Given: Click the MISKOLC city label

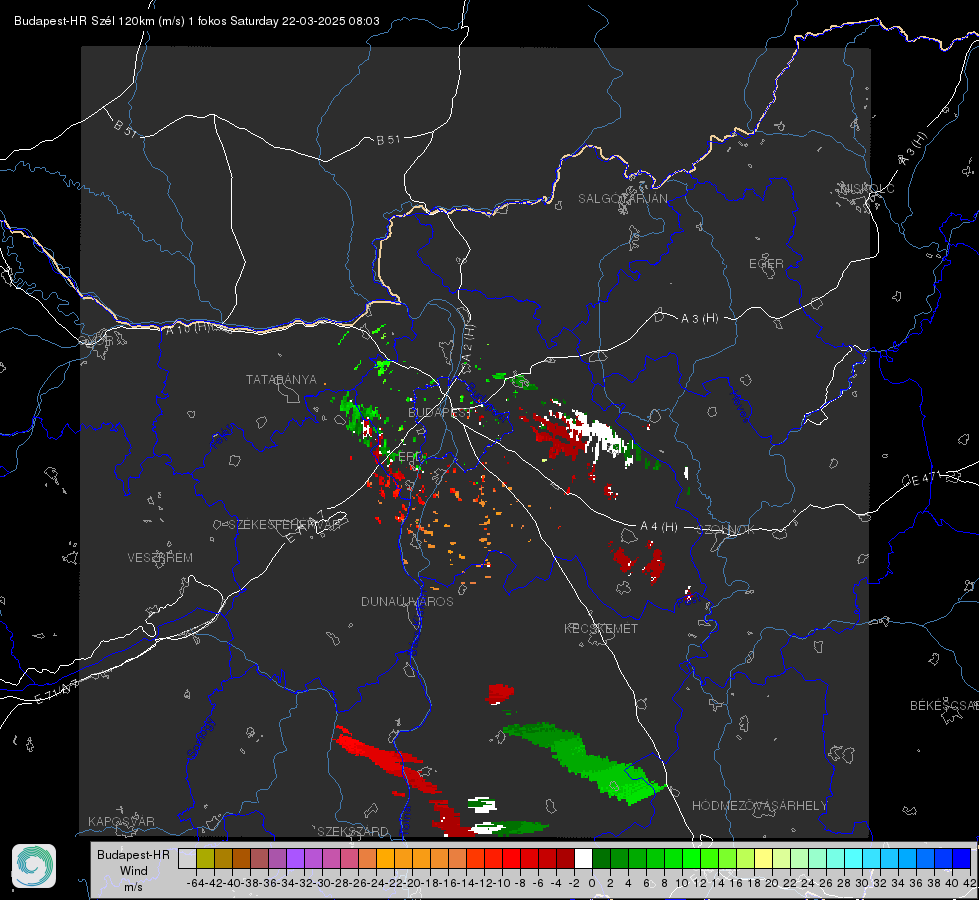Looking at the screenshot, I should click(x=867, y=188).
